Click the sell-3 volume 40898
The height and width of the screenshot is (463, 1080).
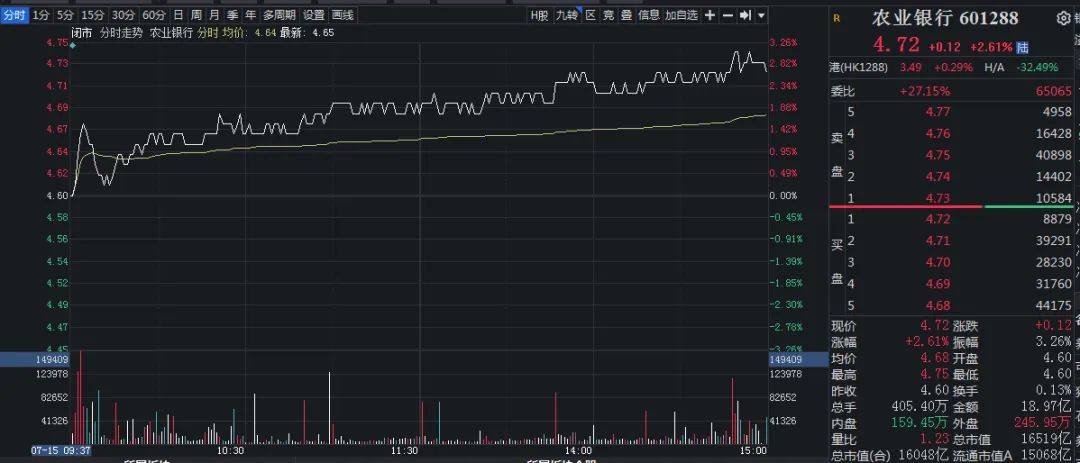coord(1054,155)
